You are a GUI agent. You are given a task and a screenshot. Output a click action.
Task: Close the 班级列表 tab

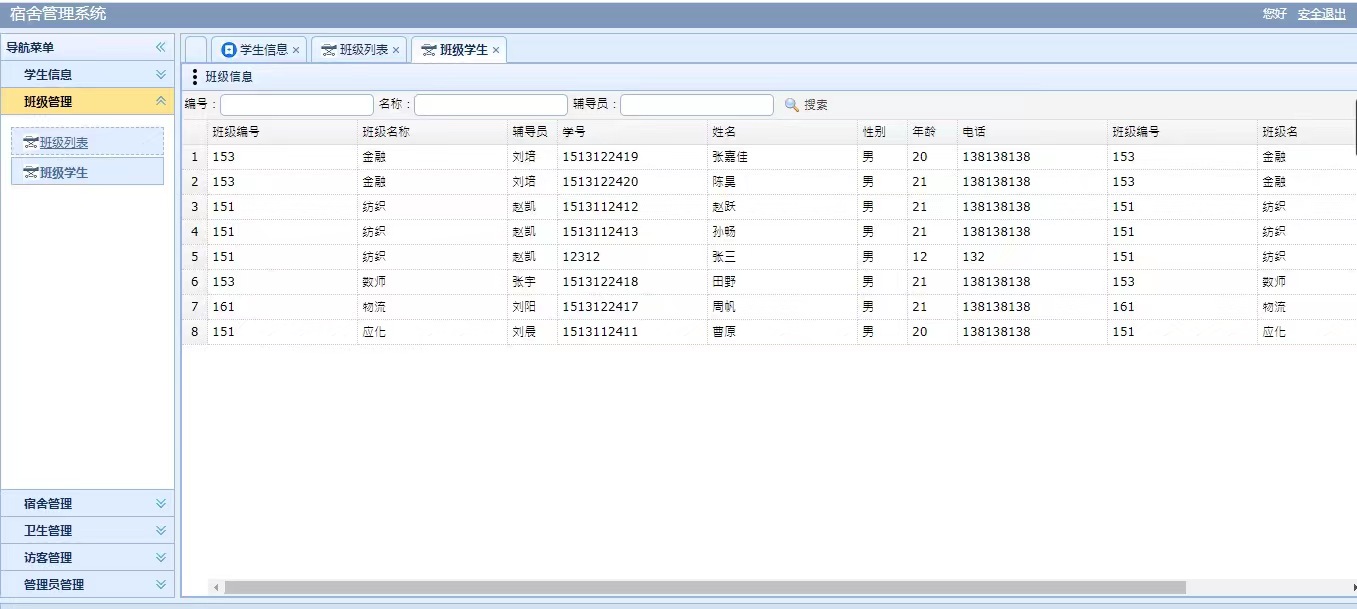tap(396, 50)
